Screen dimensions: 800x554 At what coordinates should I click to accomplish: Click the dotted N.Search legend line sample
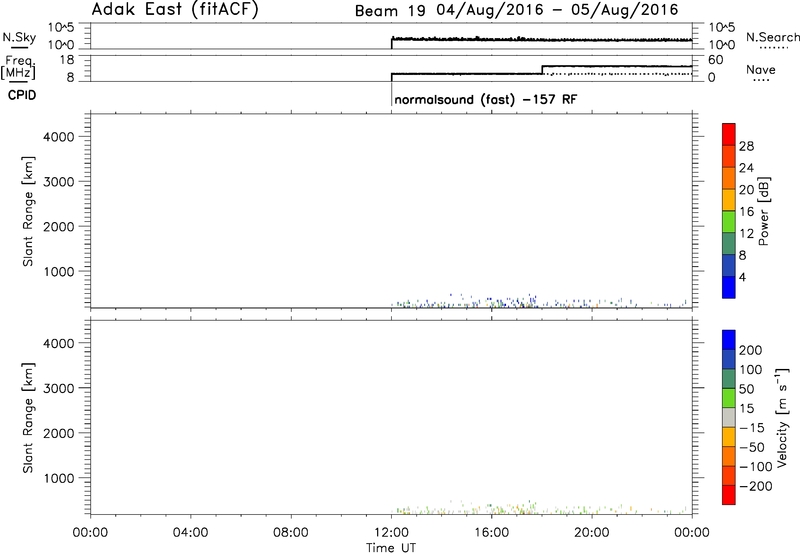click(774, 48)
